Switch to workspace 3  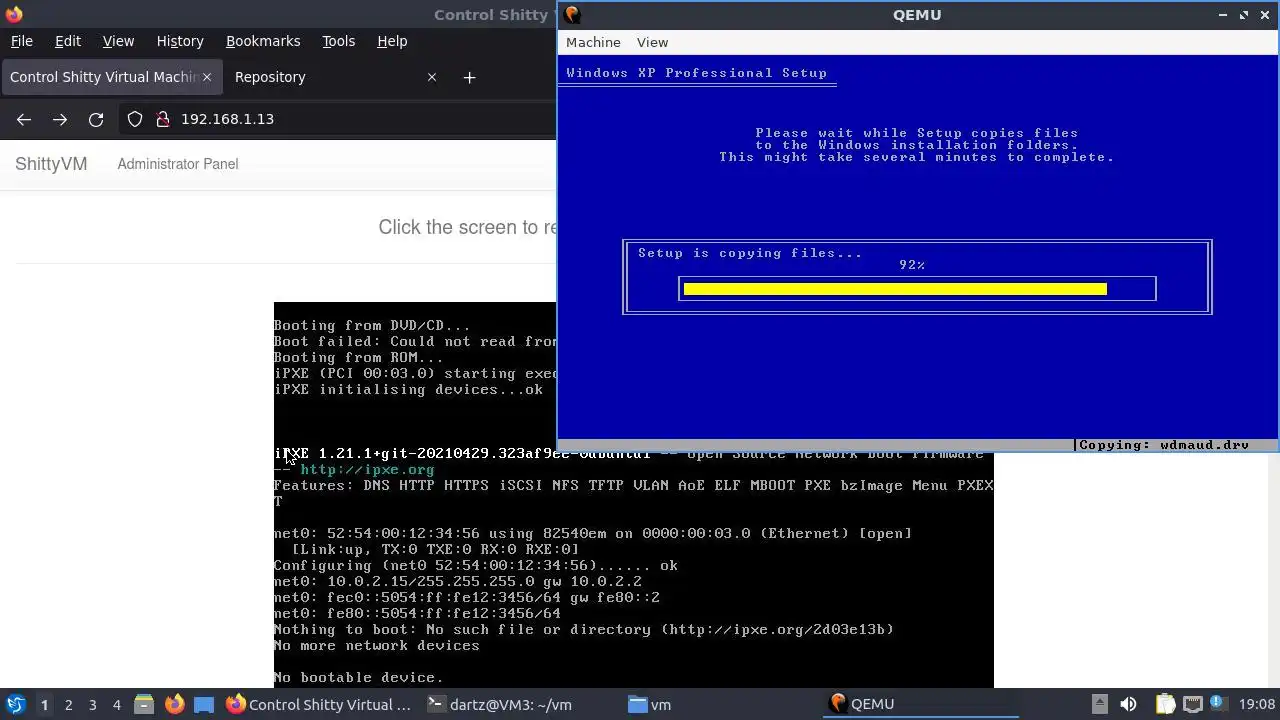(92, 705)
